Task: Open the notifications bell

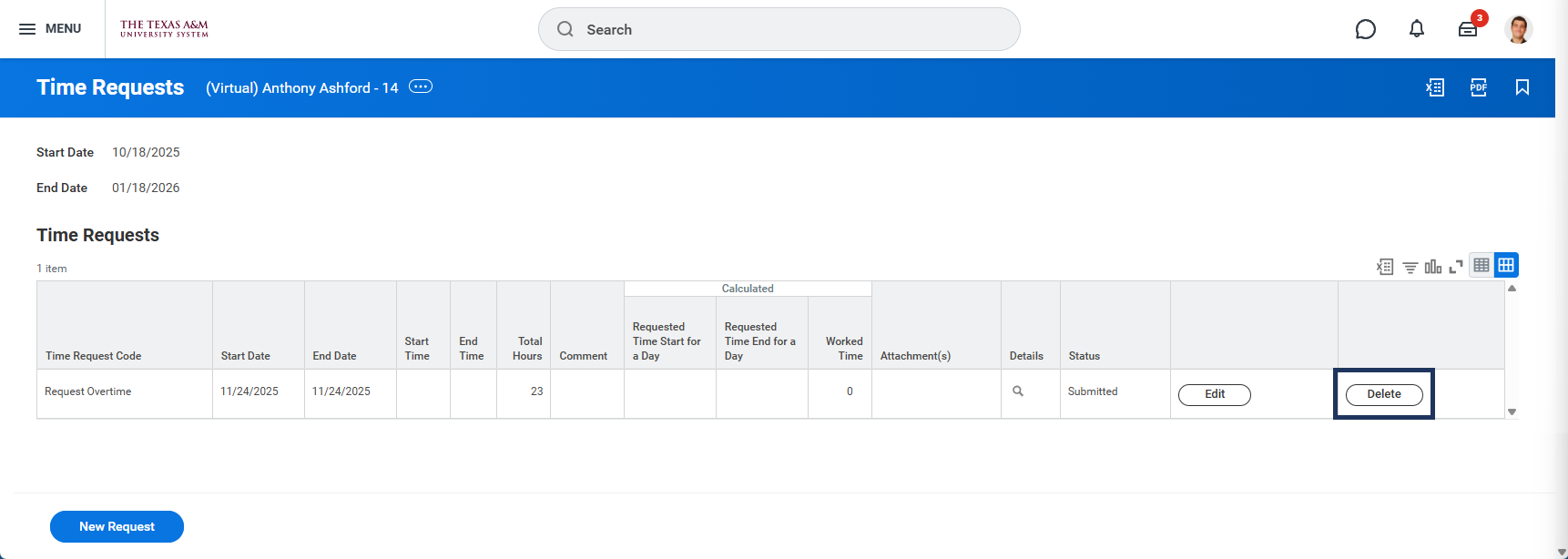Action: click(x=1416, y=29)
